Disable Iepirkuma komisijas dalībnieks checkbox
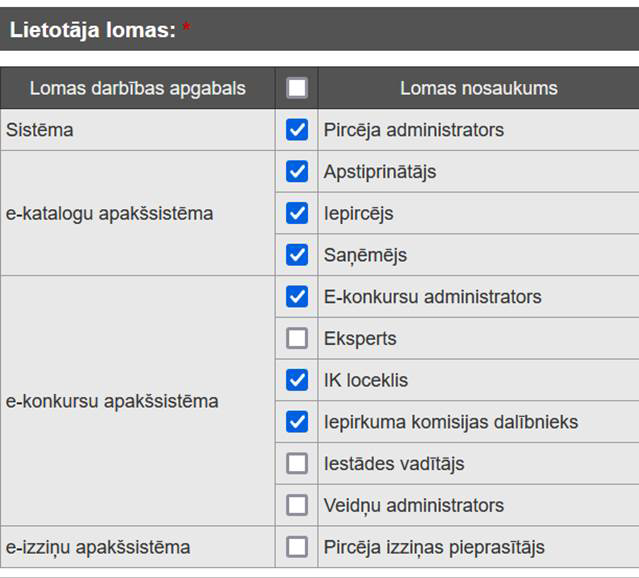This screenshot has height=578, width=639. pos(297,422)
